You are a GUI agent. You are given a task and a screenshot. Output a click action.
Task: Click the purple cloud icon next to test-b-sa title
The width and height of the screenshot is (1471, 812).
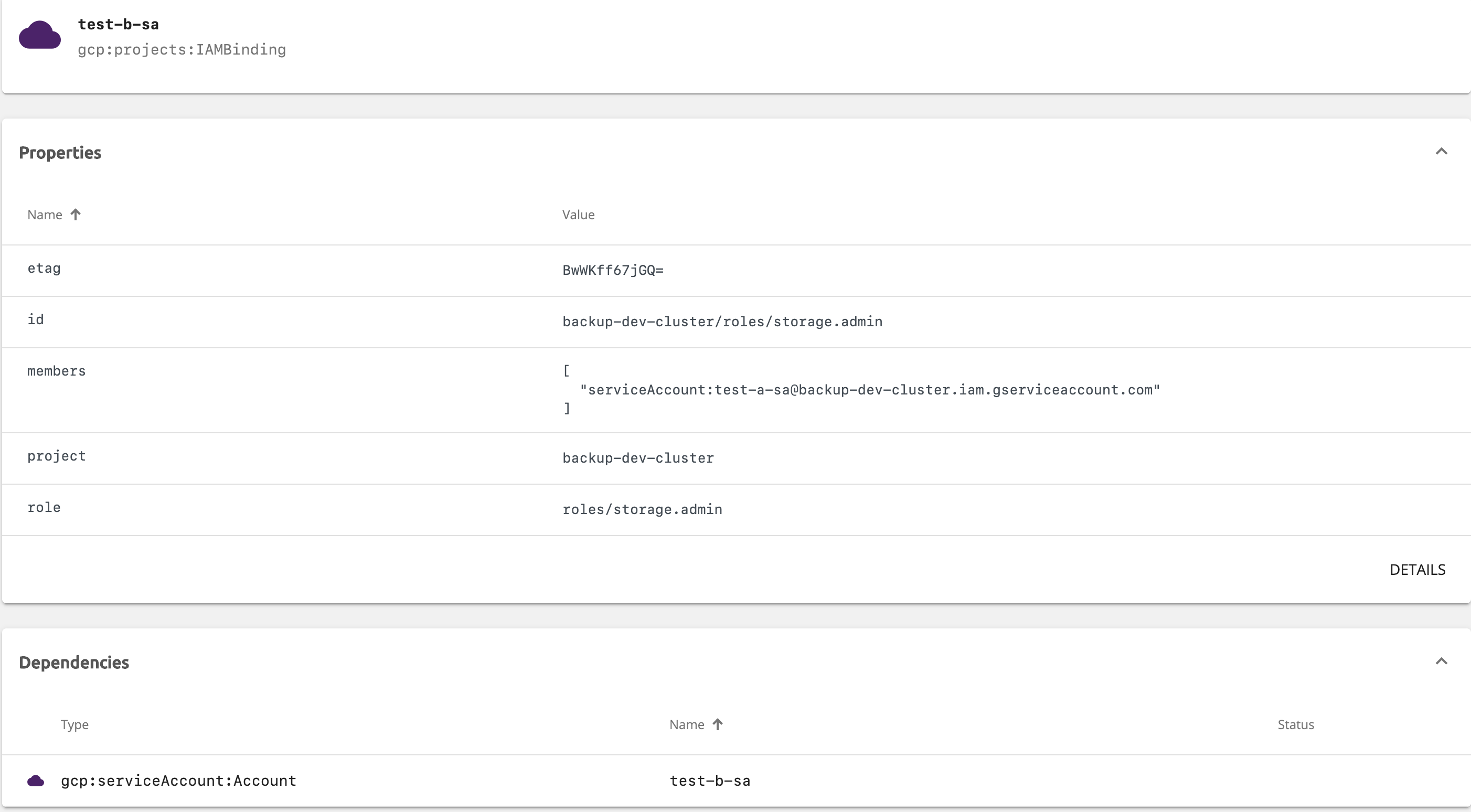coord(39,35)
